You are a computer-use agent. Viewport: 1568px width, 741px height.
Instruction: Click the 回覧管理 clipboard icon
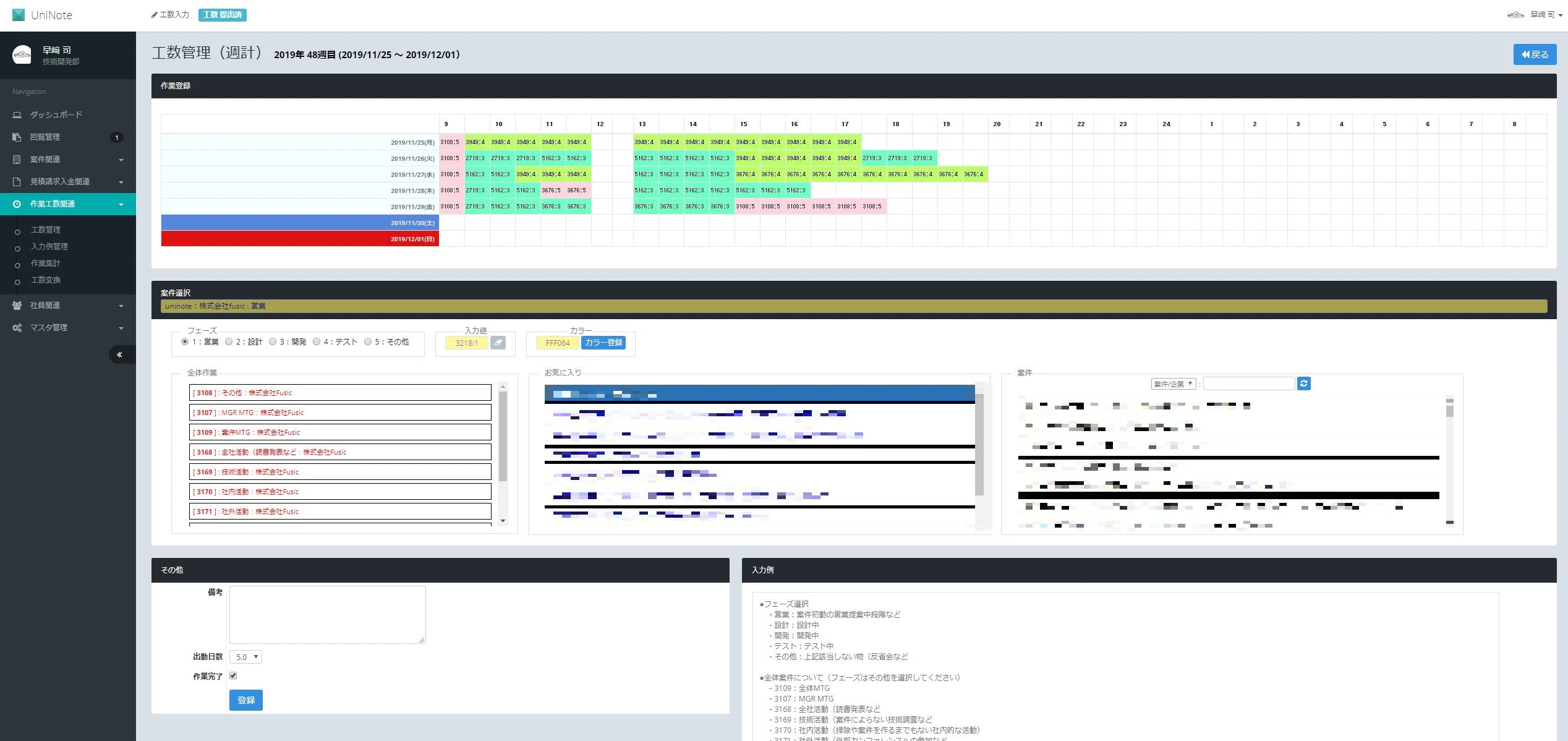point(17,137)
